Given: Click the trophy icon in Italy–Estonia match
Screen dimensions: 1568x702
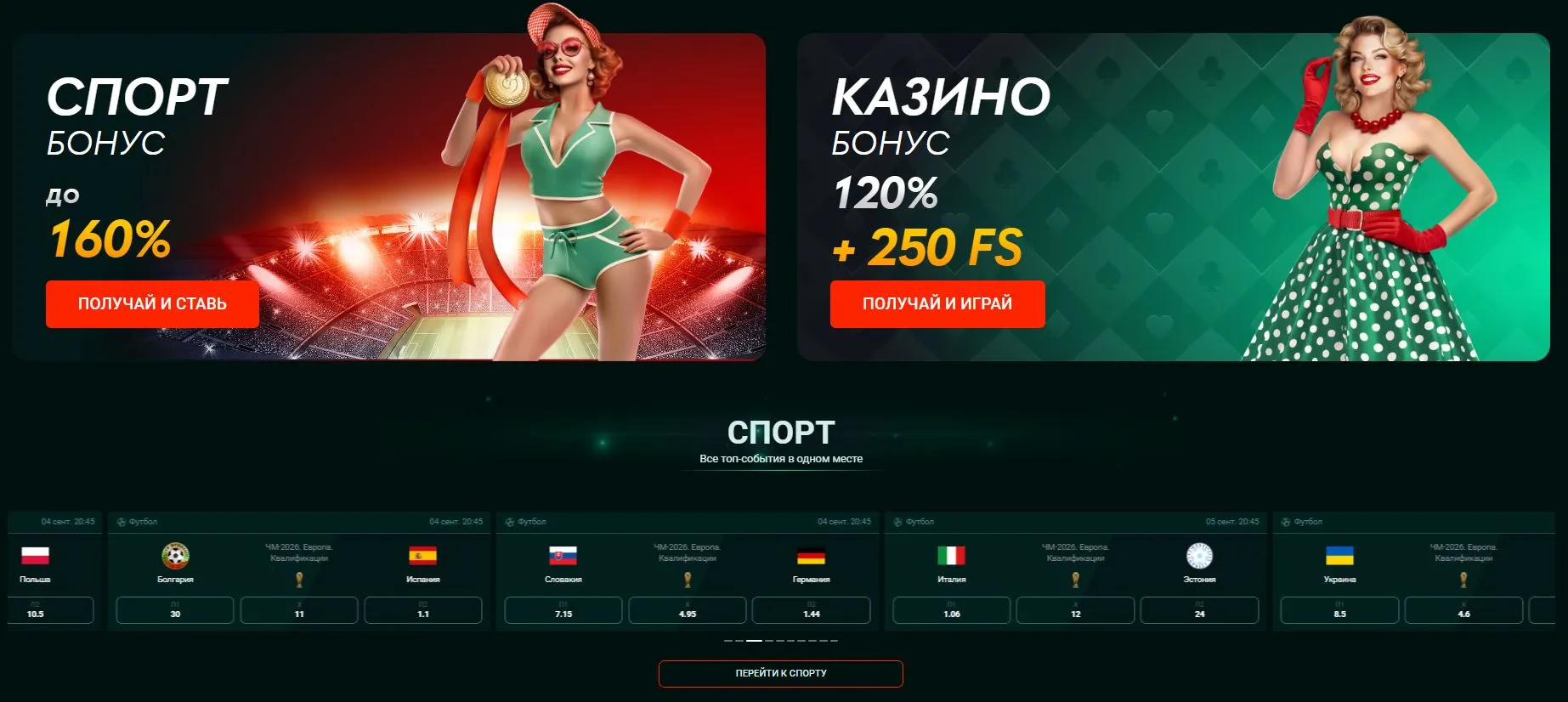Looking at the screenshot, I should click(1075, 580).
